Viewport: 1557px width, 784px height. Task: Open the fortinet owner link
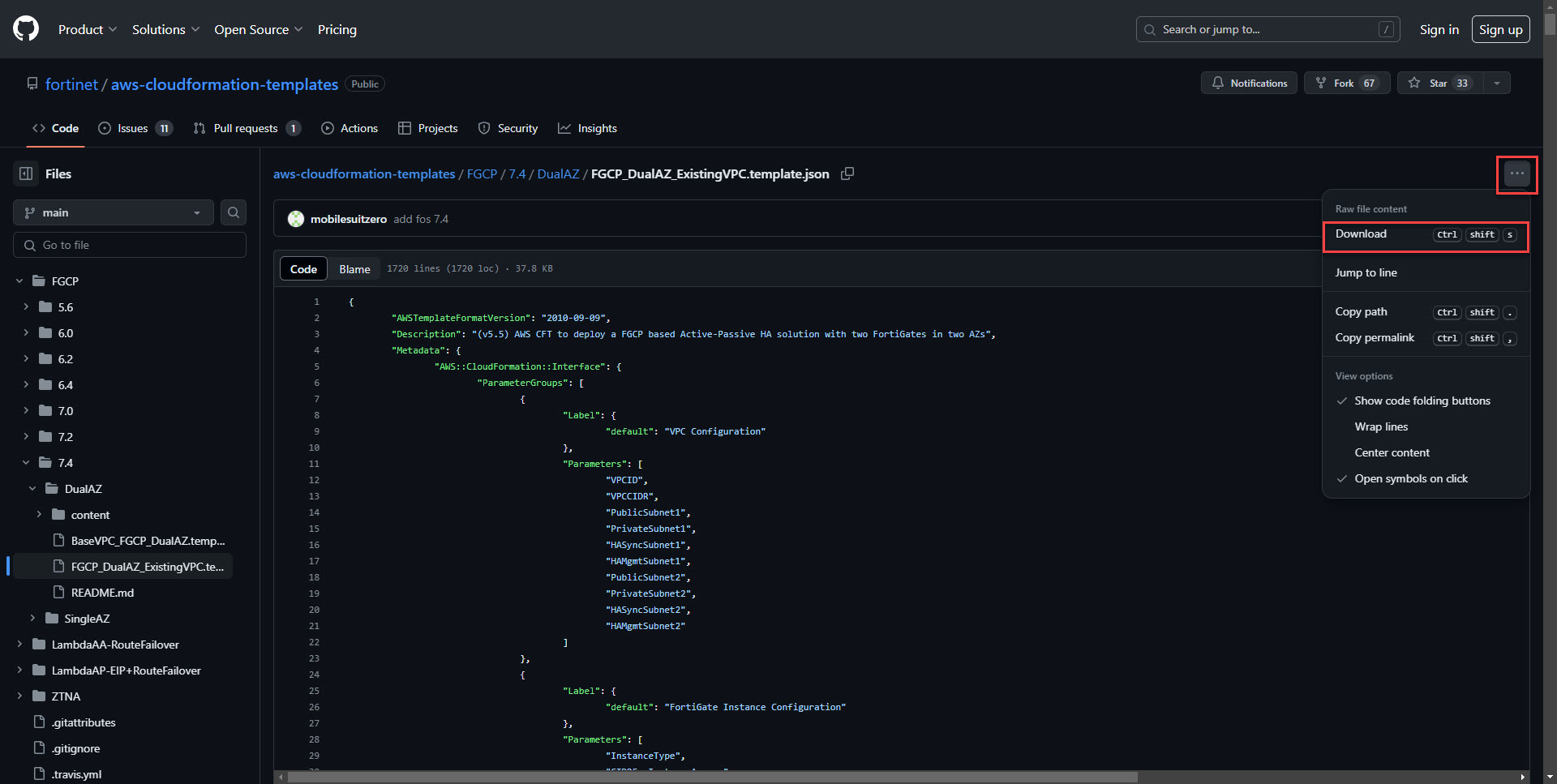71,84
